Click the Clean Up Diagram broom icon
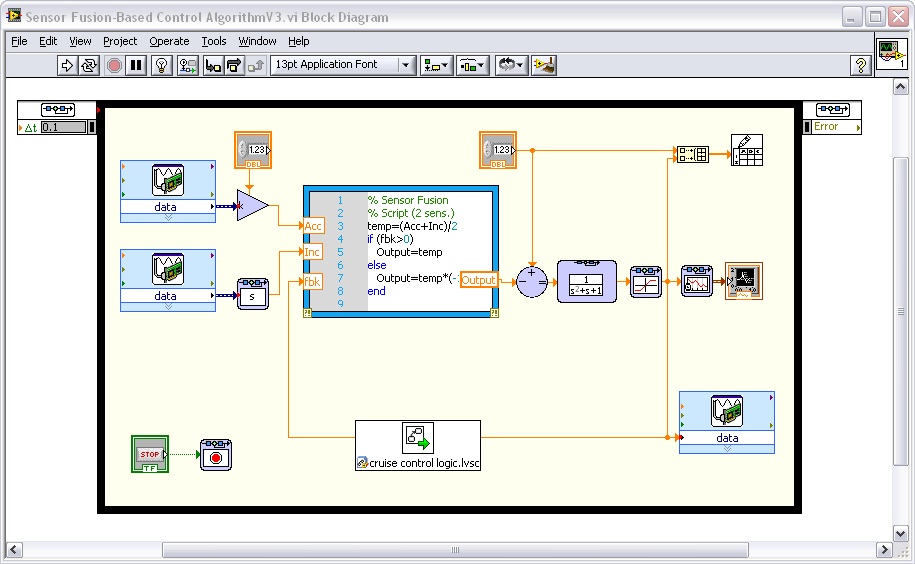The height and width of the screenshot is (564, 915). point(544,65)
